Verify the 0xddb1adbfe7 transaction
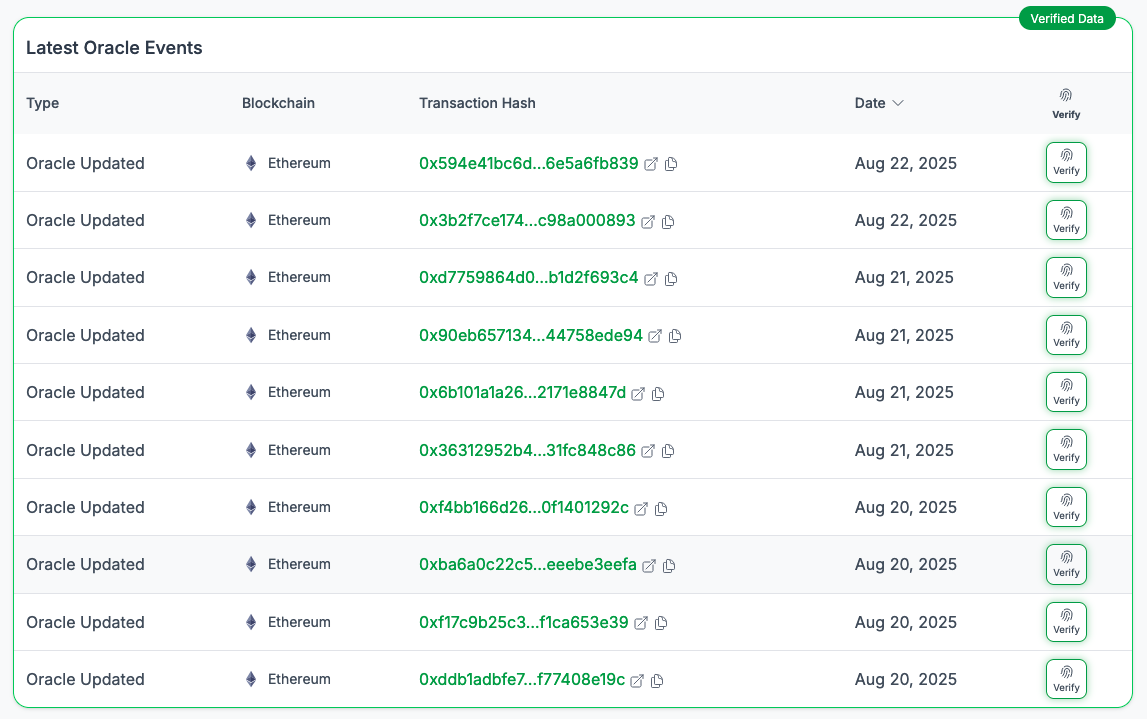Image resolution: width=1147 pixels, height=719 pixels. click(x=1066, y=679)
